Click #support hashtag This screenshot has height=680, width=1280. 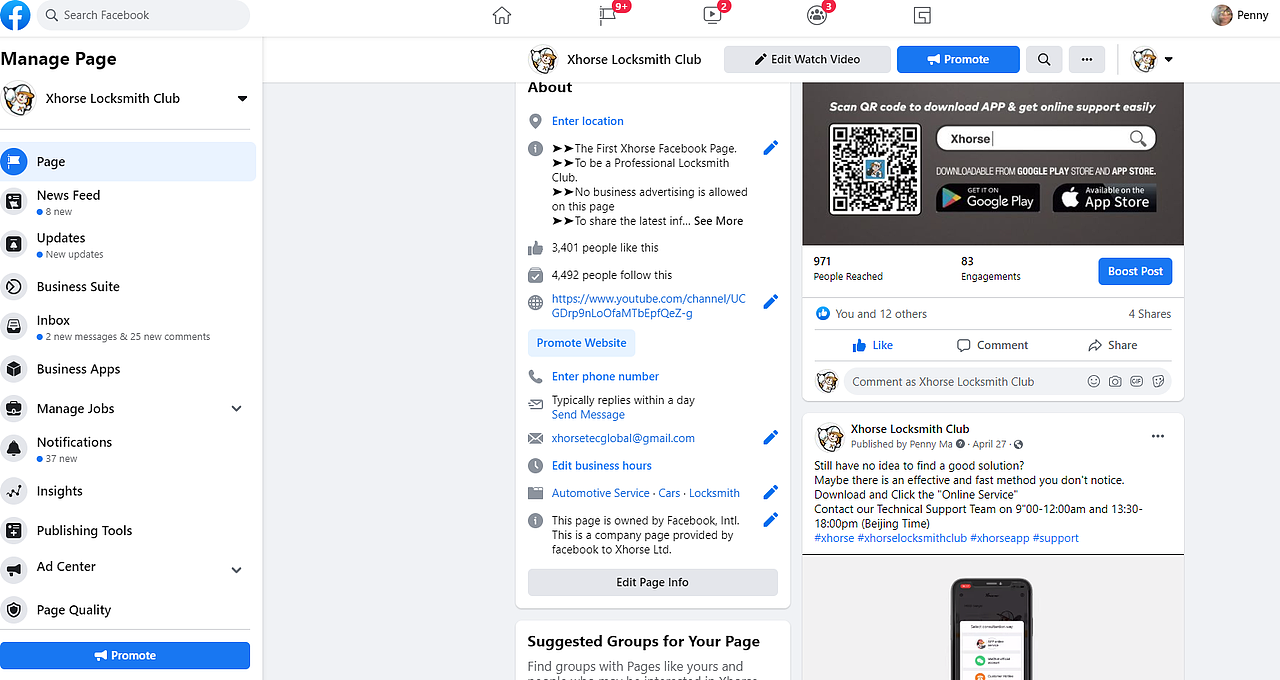coord(1056,538)
